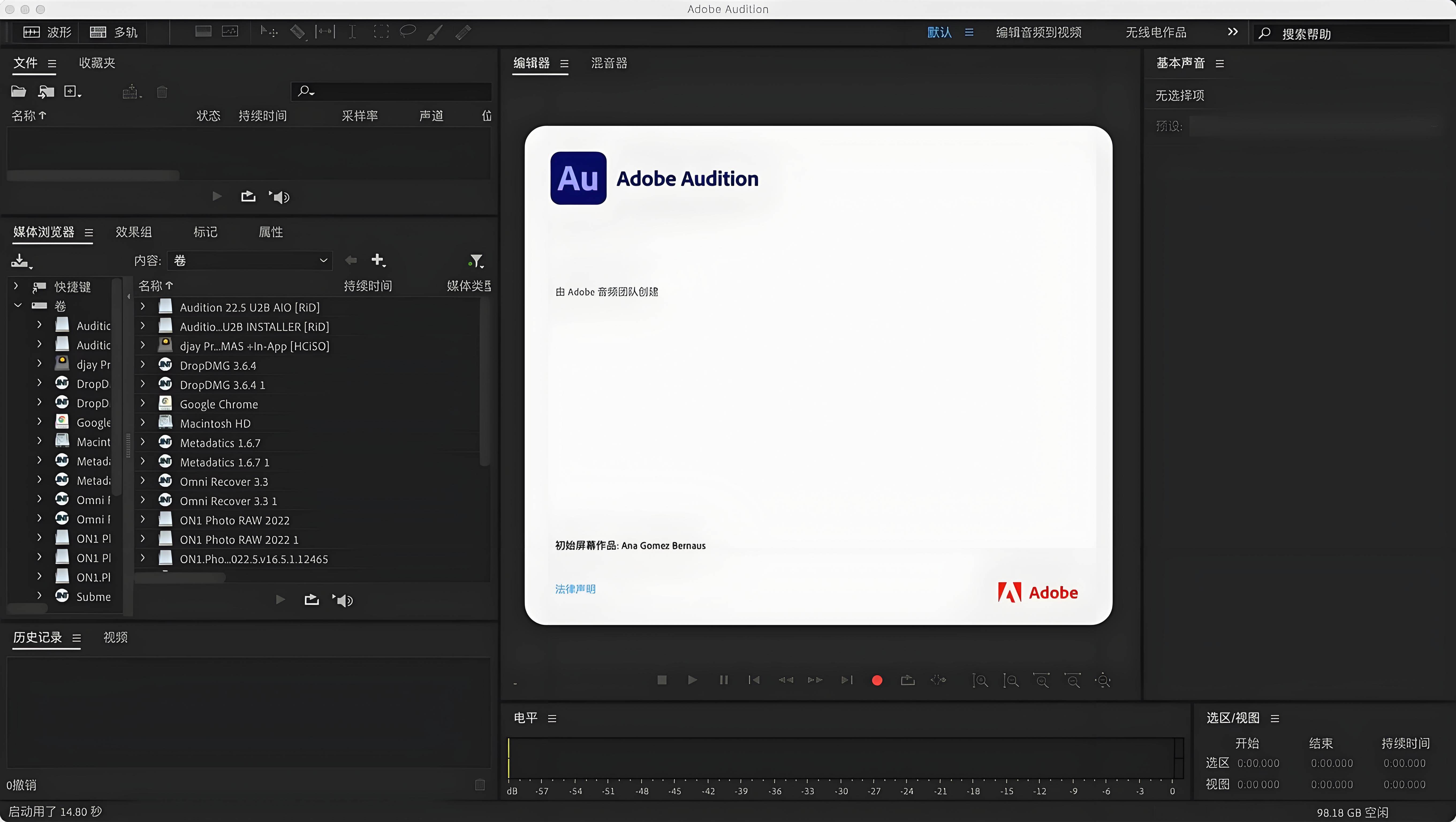The width and height of the screenshot is (1456, 822).
Task: Expand the Google Chrome folder row
Action: click(142, 403)
